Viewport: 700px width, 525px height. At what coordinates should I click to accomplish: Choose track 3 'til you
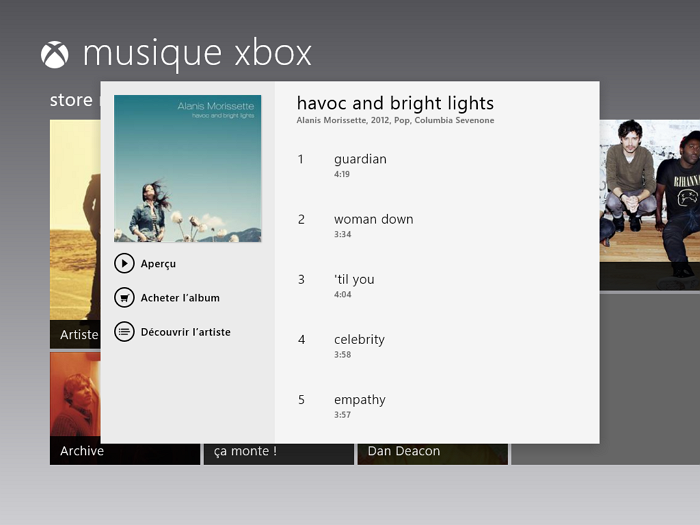pos(354,279)
